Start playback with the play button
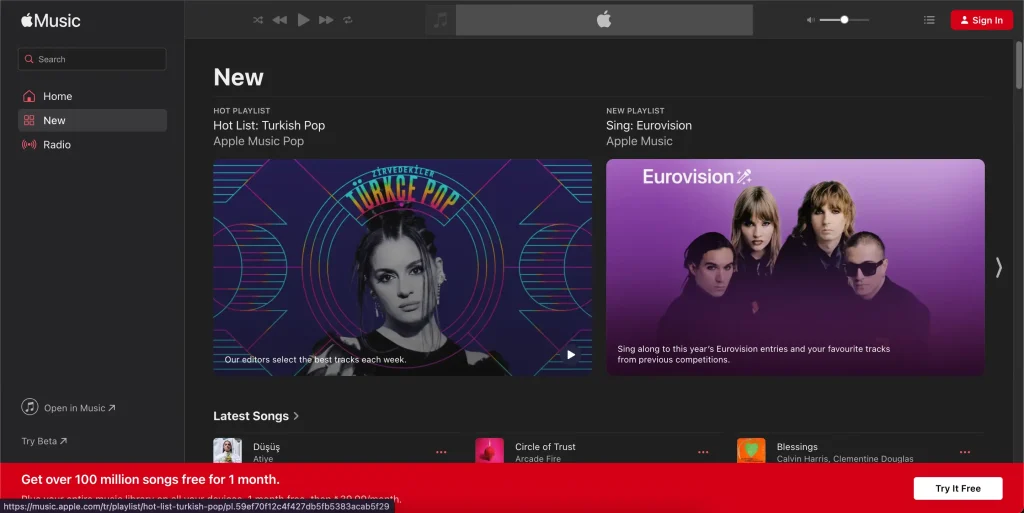Viewport: 1024px width, 513px height. pyautogui.click(x=304, y=20)
